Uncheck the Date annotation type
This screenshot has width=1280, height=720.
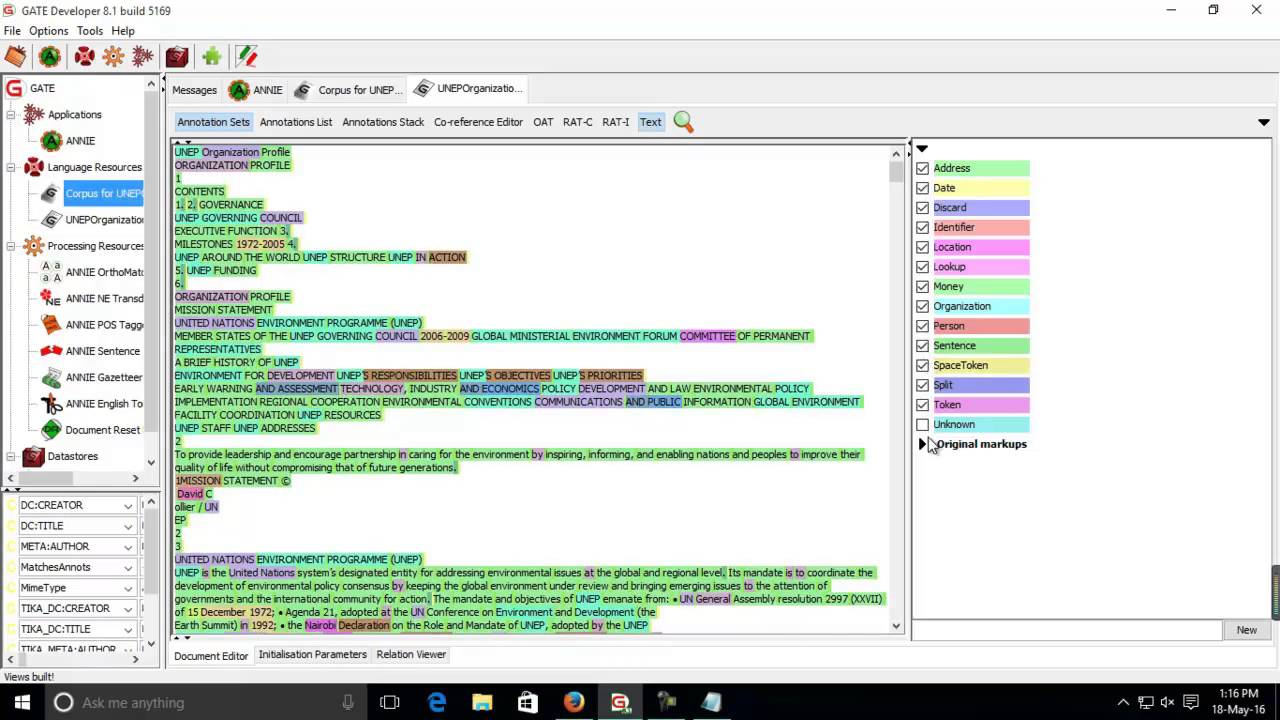point(922,188)
